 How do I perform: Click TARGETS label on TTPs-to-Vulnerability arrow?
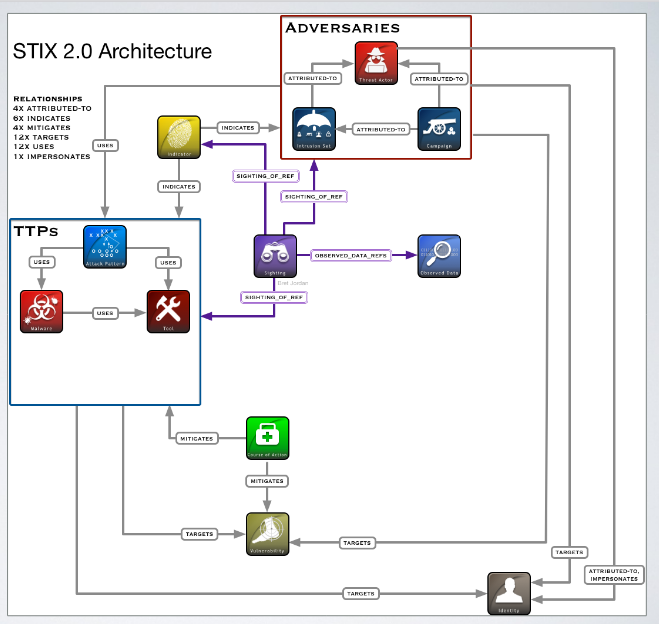(200, 534)
